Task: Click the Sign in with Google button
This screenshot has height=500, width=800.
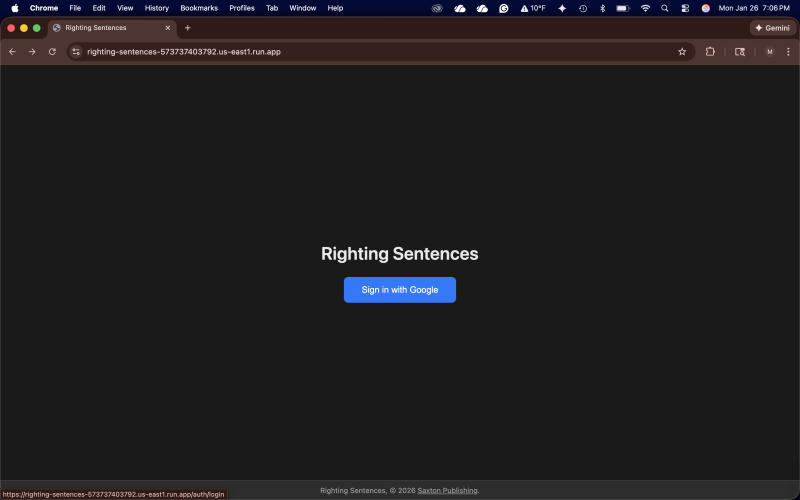Action: point(399,290)
